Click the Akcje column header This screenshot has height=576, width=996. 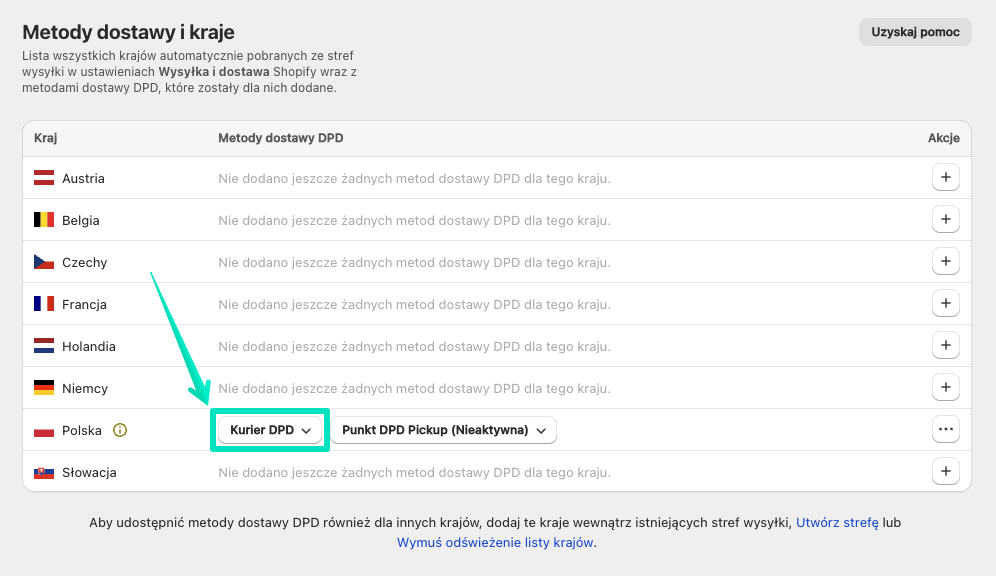point(943,138)
